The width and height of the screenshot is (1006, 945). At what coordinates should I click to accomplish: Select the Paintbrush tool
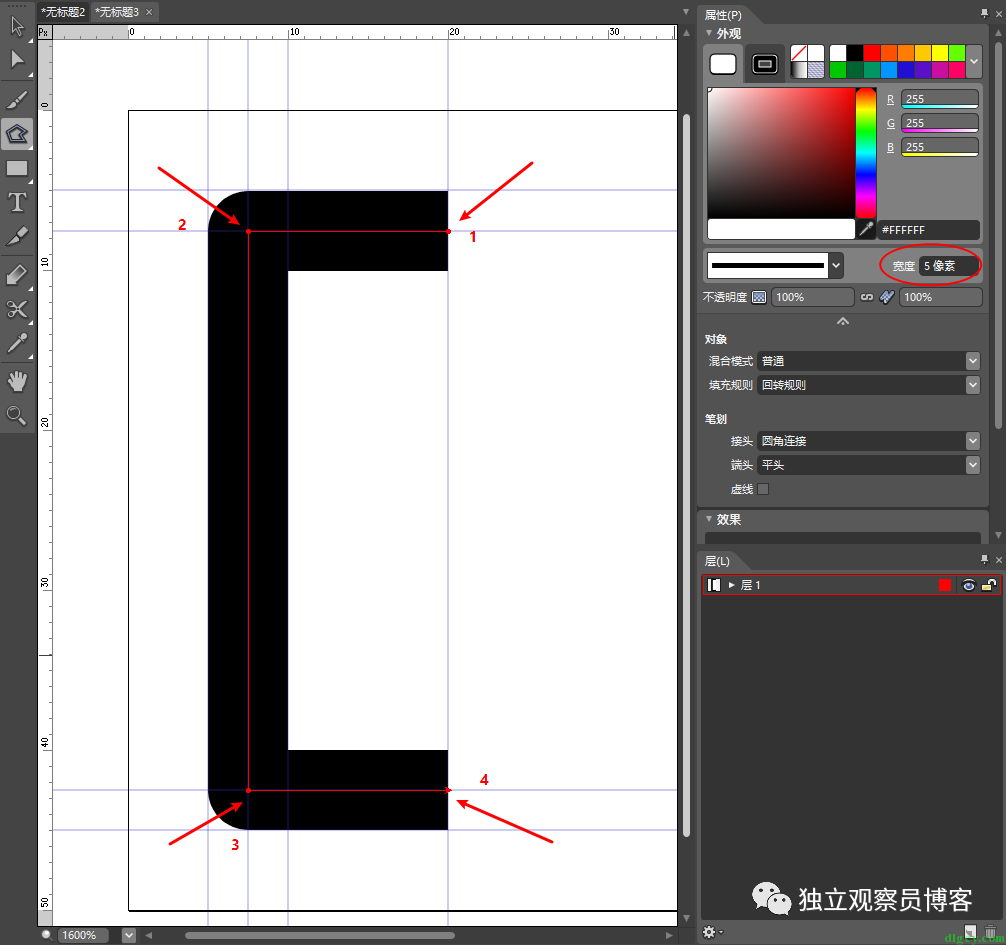[17, 100]
